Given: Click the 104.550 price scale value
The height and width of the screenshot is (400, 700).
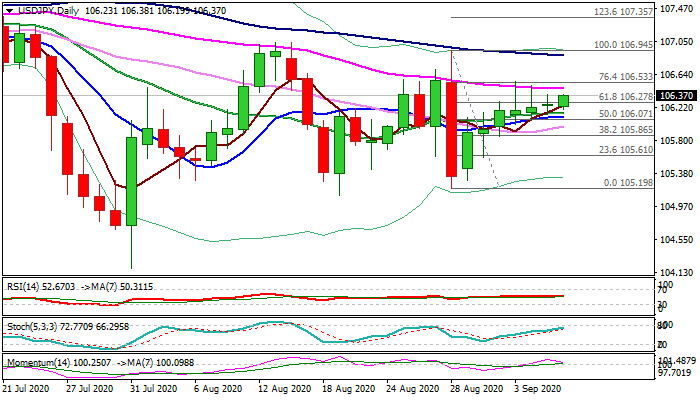Looking at the screenshot, I should (x=676, y=240).
